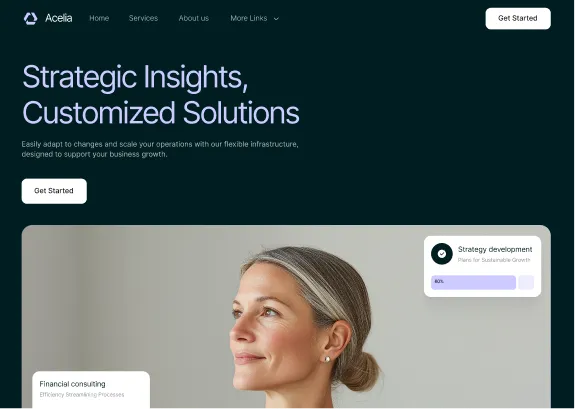Click the Strategic Insights headline
The height and width of the screenshot is (409, 575).
[x=161, y=94]
